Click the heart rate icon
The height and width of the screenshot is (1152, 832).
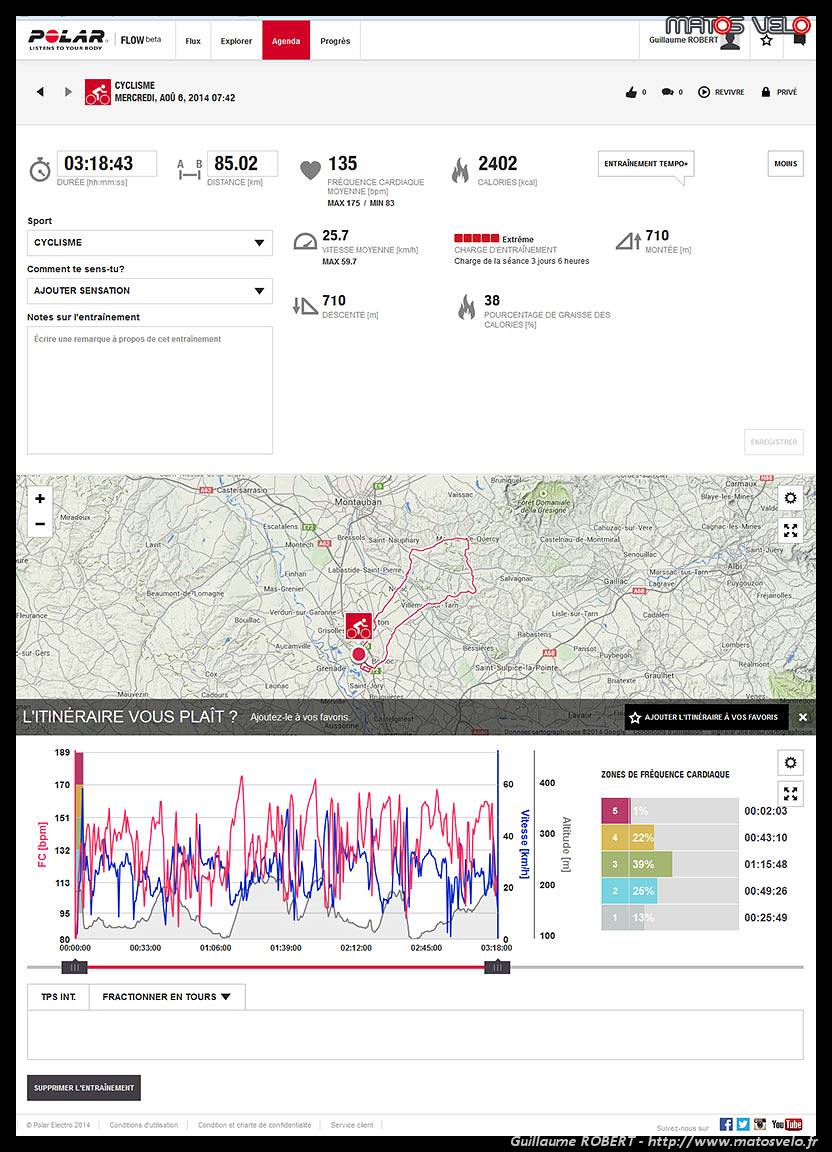[x=311, y=170]
